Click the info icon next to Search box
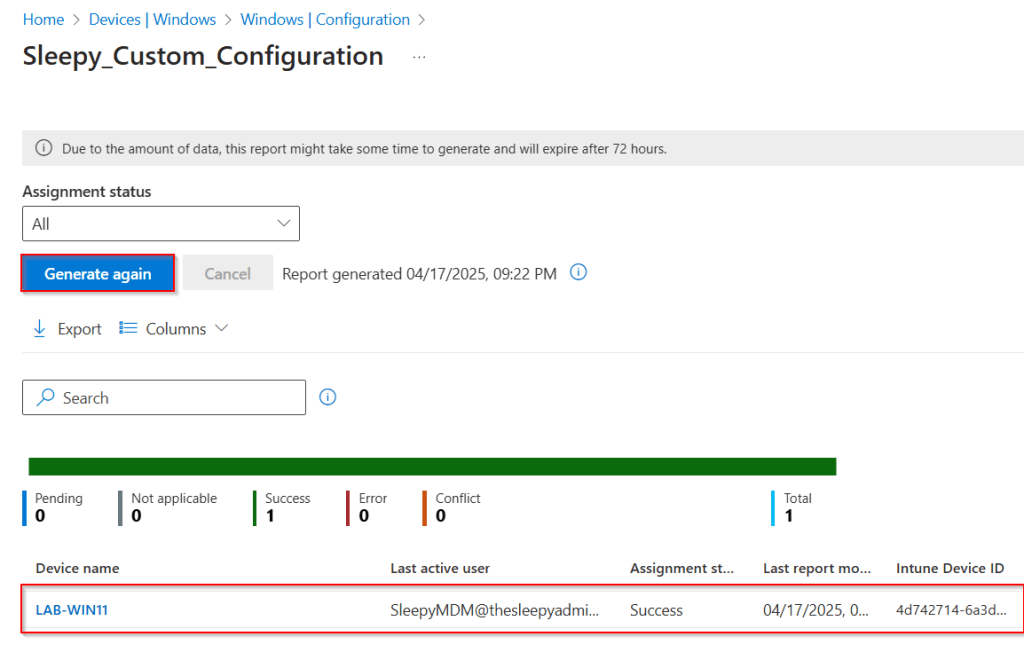The image size is (1024, 660). (x=328, y=397)
